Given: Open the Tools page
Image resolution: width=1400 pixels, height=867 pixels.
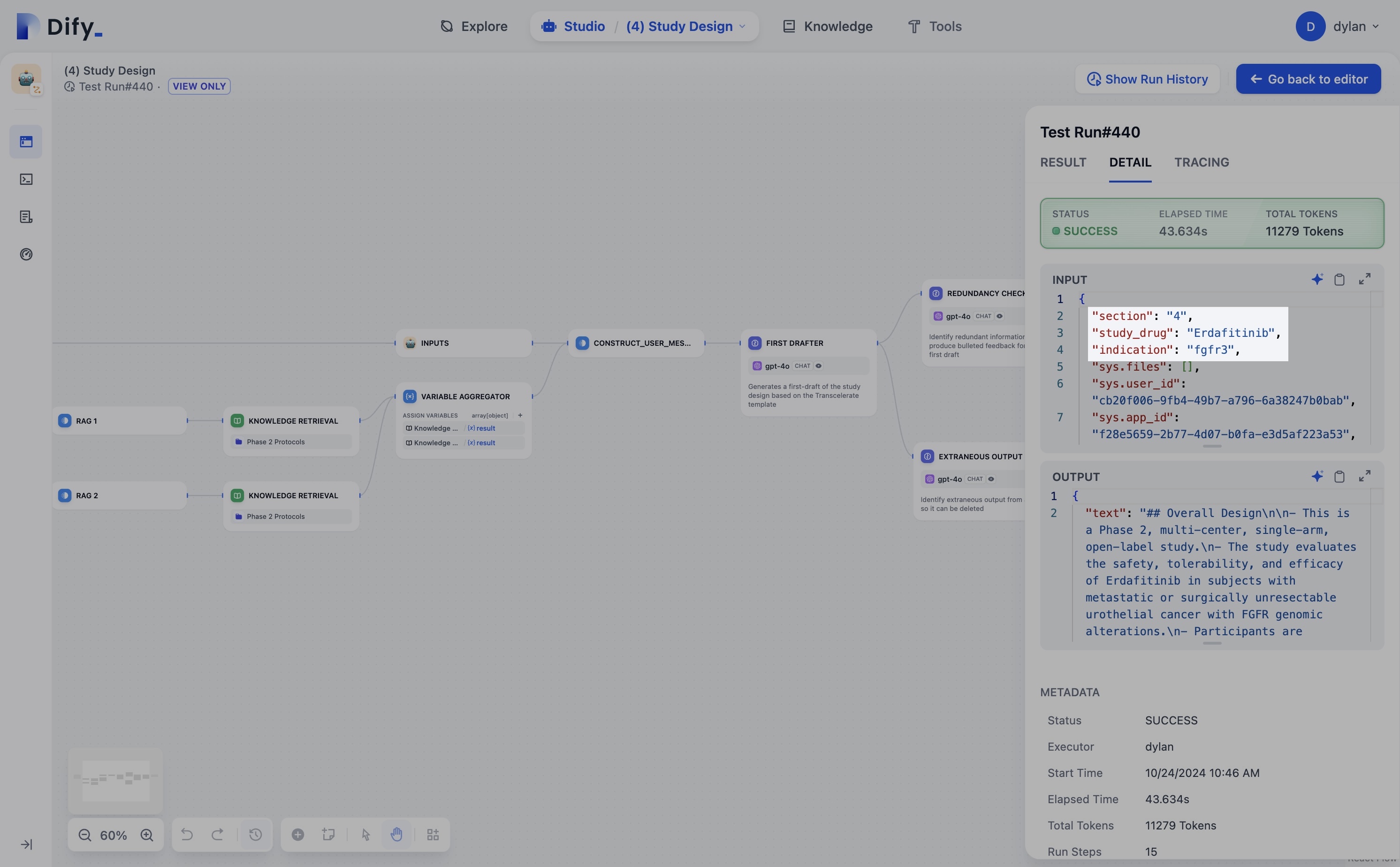Looking at the screenshot, I should 935,26.
